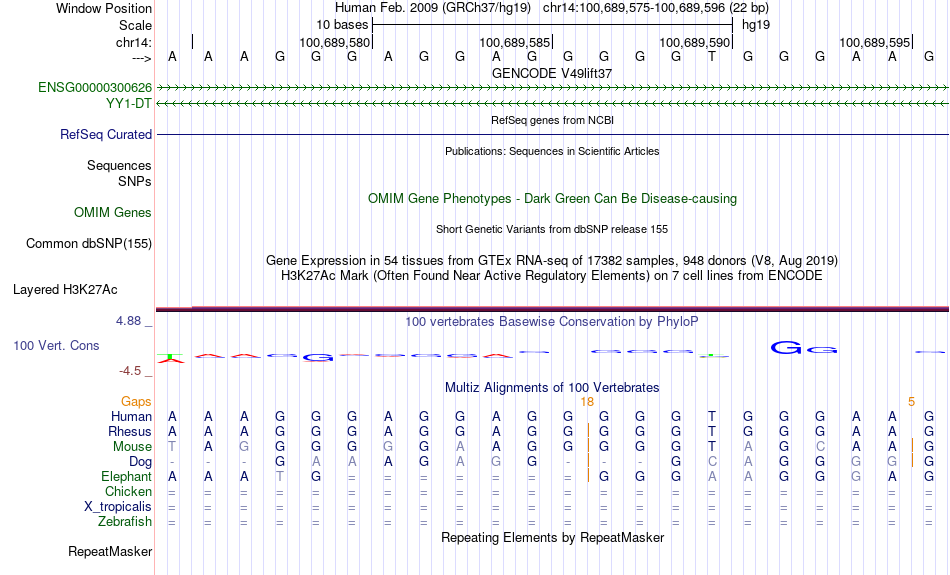Click the GTEx Gene Expression track title

(x=552, y=261)
